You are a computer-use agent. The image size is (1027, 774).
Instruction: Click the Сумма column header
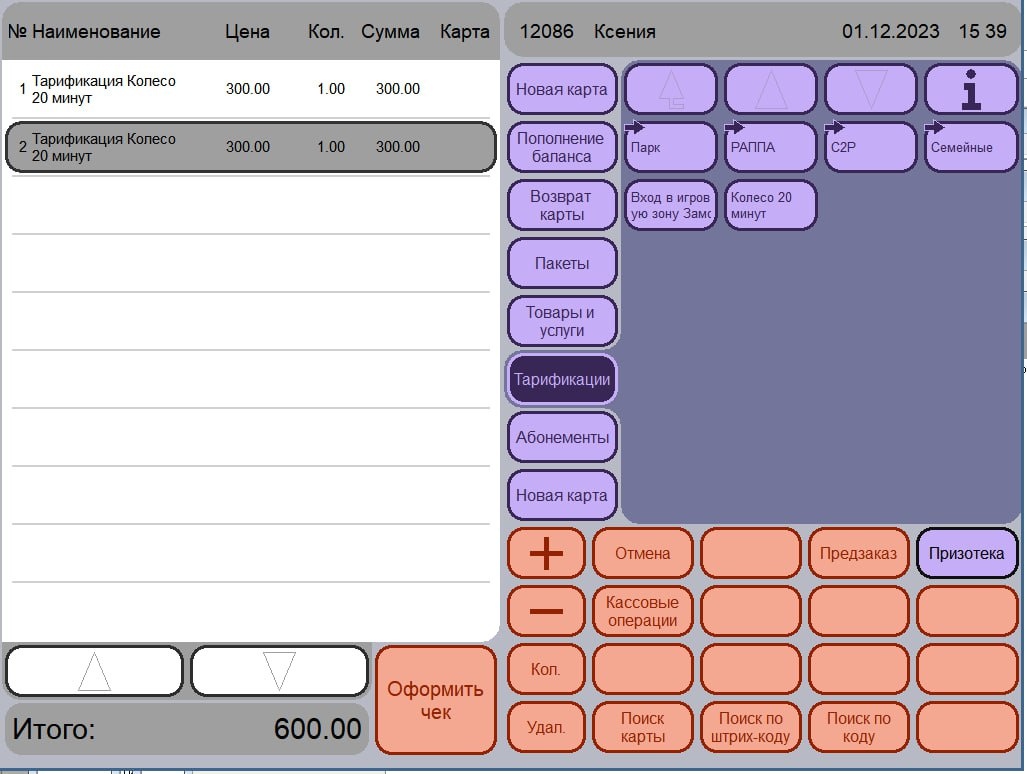pos(390,31)
